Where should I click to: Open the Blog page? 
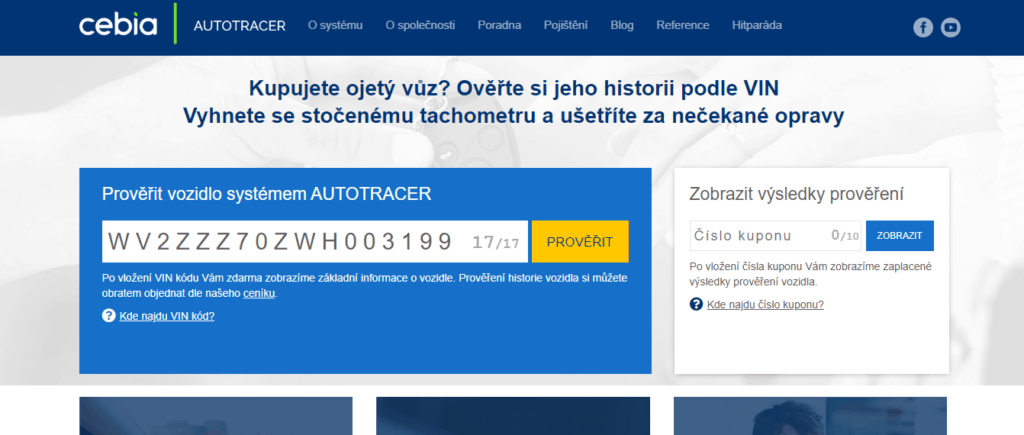[x=622, y=25]
